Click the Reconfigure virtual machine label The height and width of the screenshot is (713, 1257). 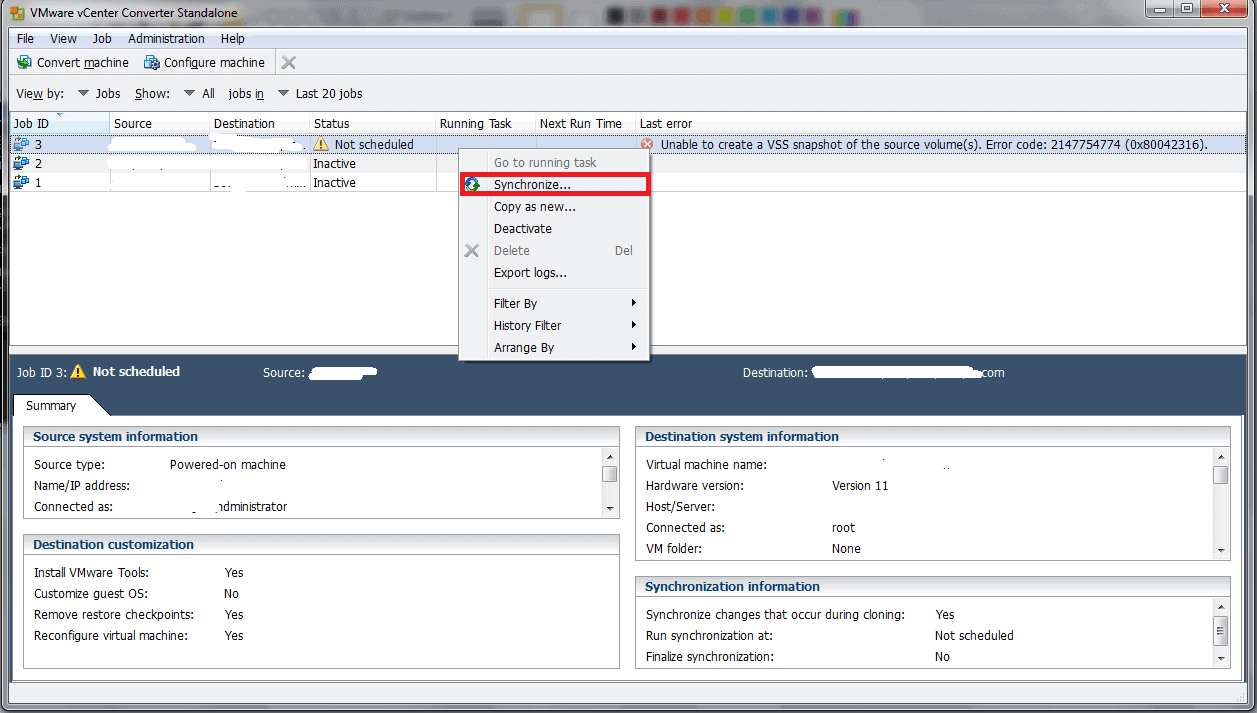[111, 635]
